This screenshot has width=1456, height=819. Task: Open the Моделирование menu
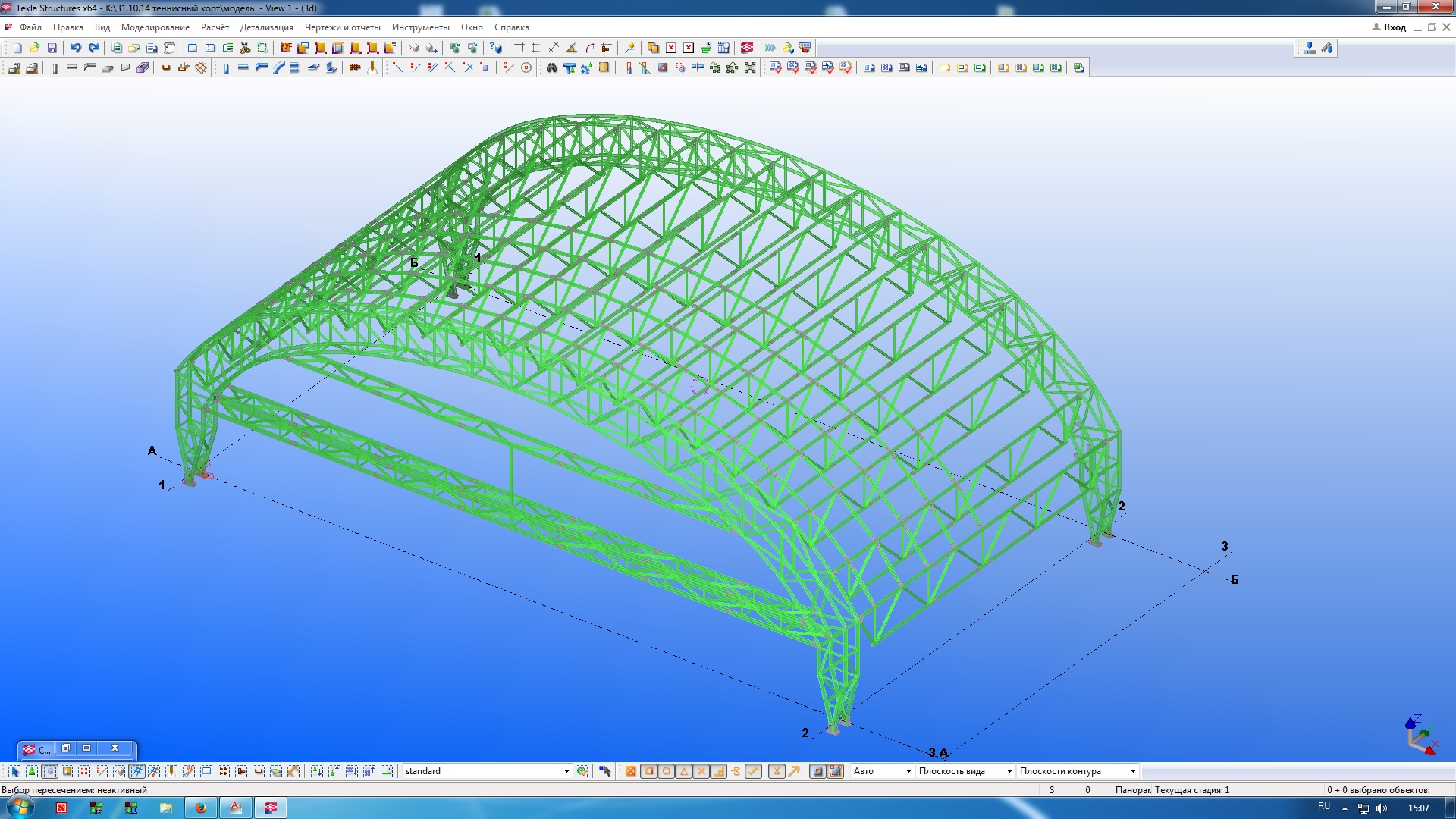(155, 27)
